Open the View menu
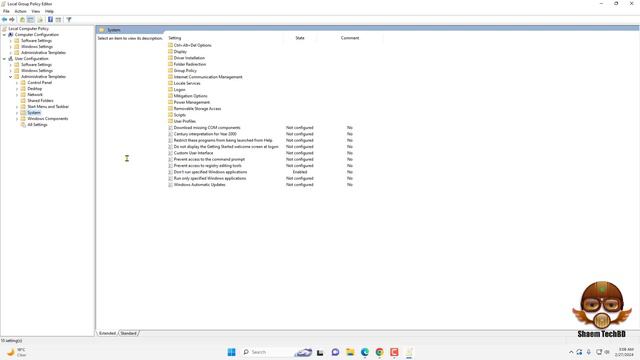This screenshot has width=640, height=360. click(x=36, y=11)
